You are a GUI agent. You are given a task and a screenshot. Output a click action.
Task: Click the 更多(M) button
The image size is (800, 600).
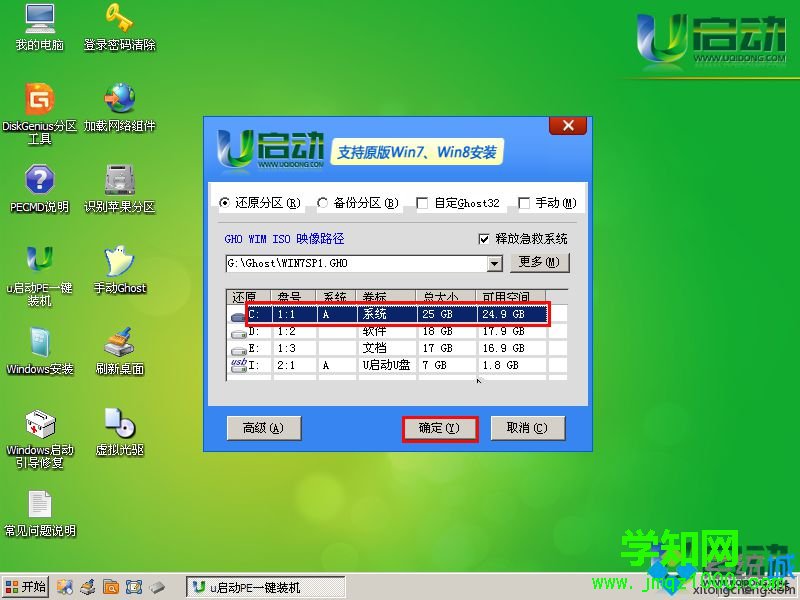point(540,262)
